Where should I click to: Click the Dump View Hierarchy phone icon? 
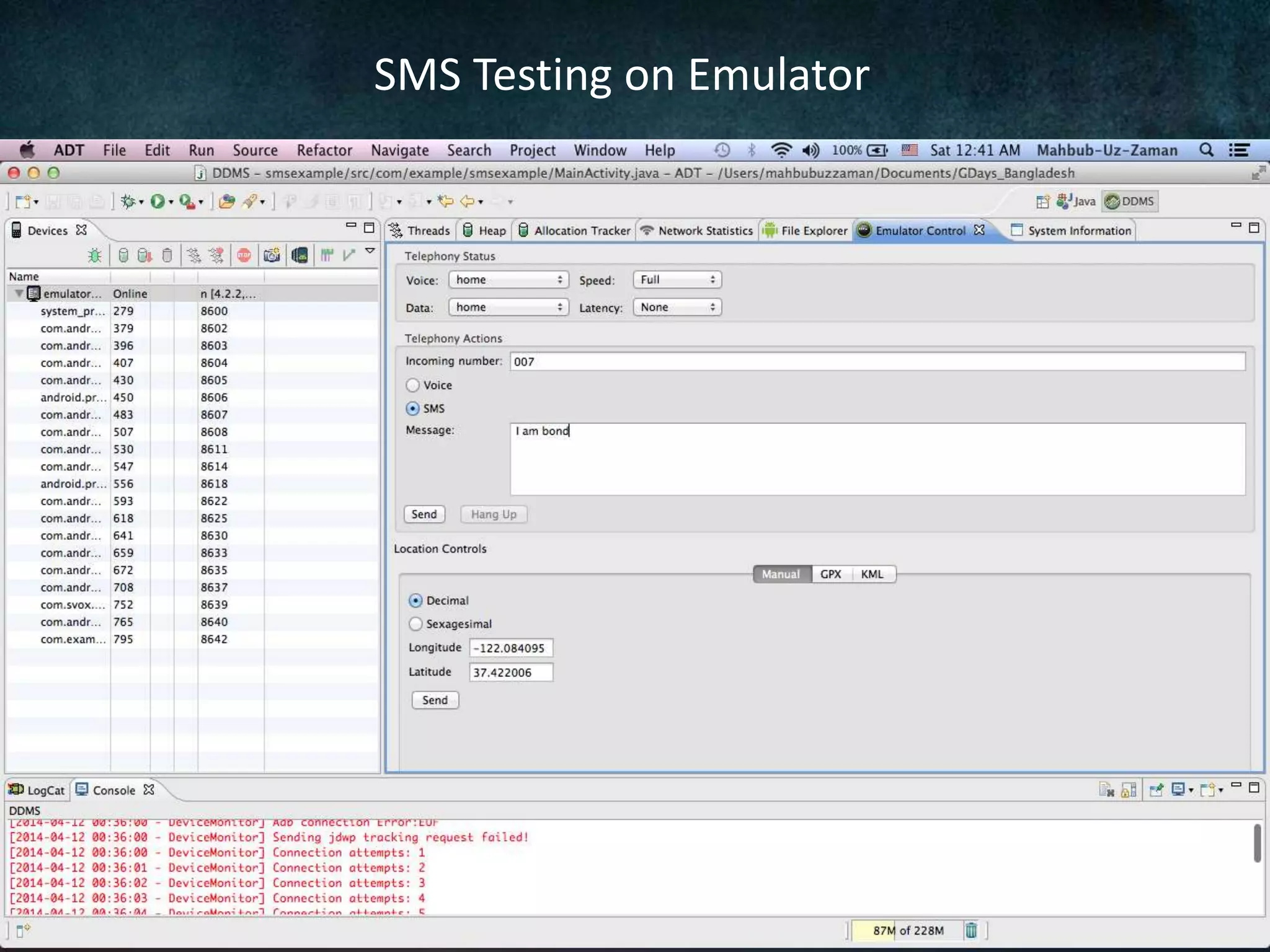(300, 255)
